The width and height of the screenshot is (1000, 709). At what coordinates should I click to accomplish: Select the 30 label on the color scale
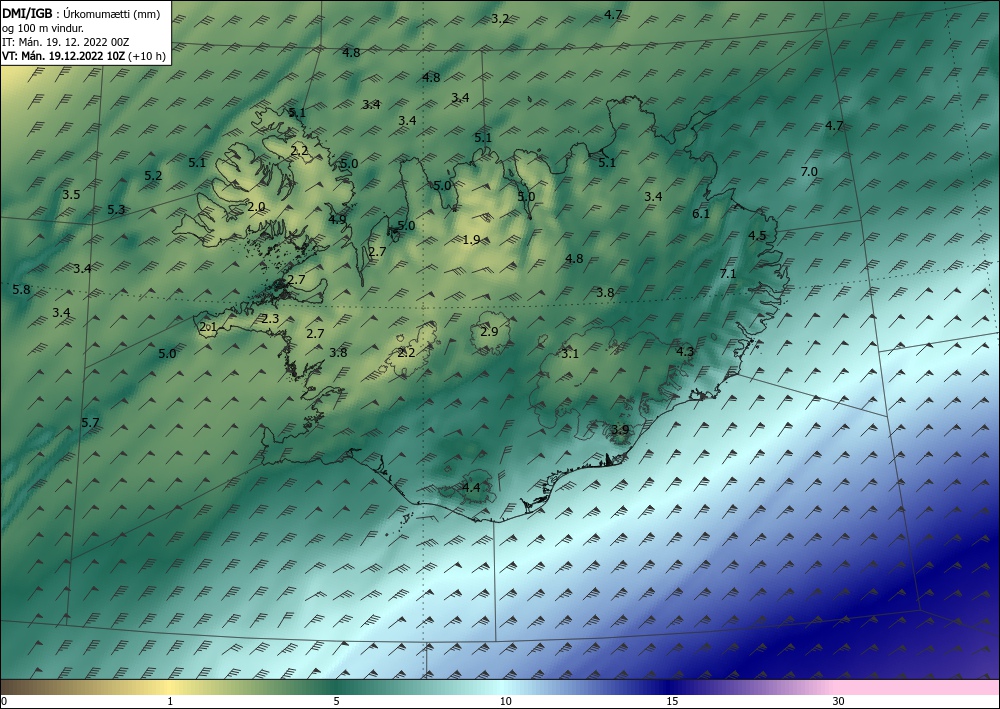(x=839, y=702)
